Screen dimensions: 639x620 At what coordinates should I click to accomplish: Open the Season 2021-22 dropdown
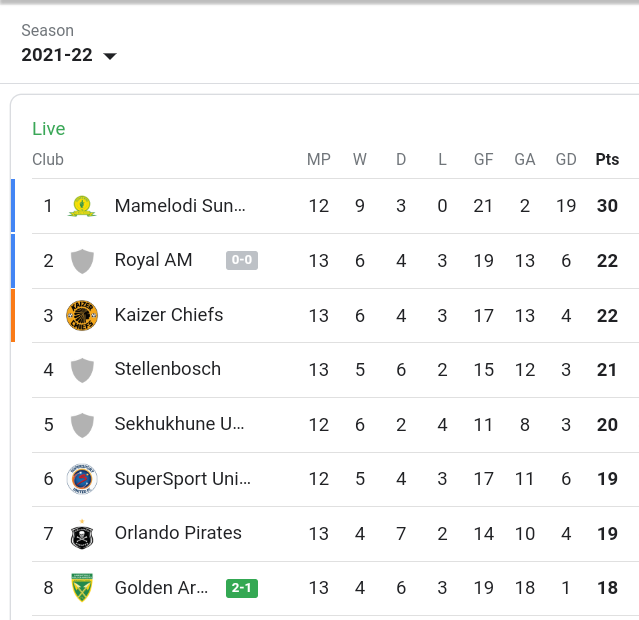tap(69, 55)
